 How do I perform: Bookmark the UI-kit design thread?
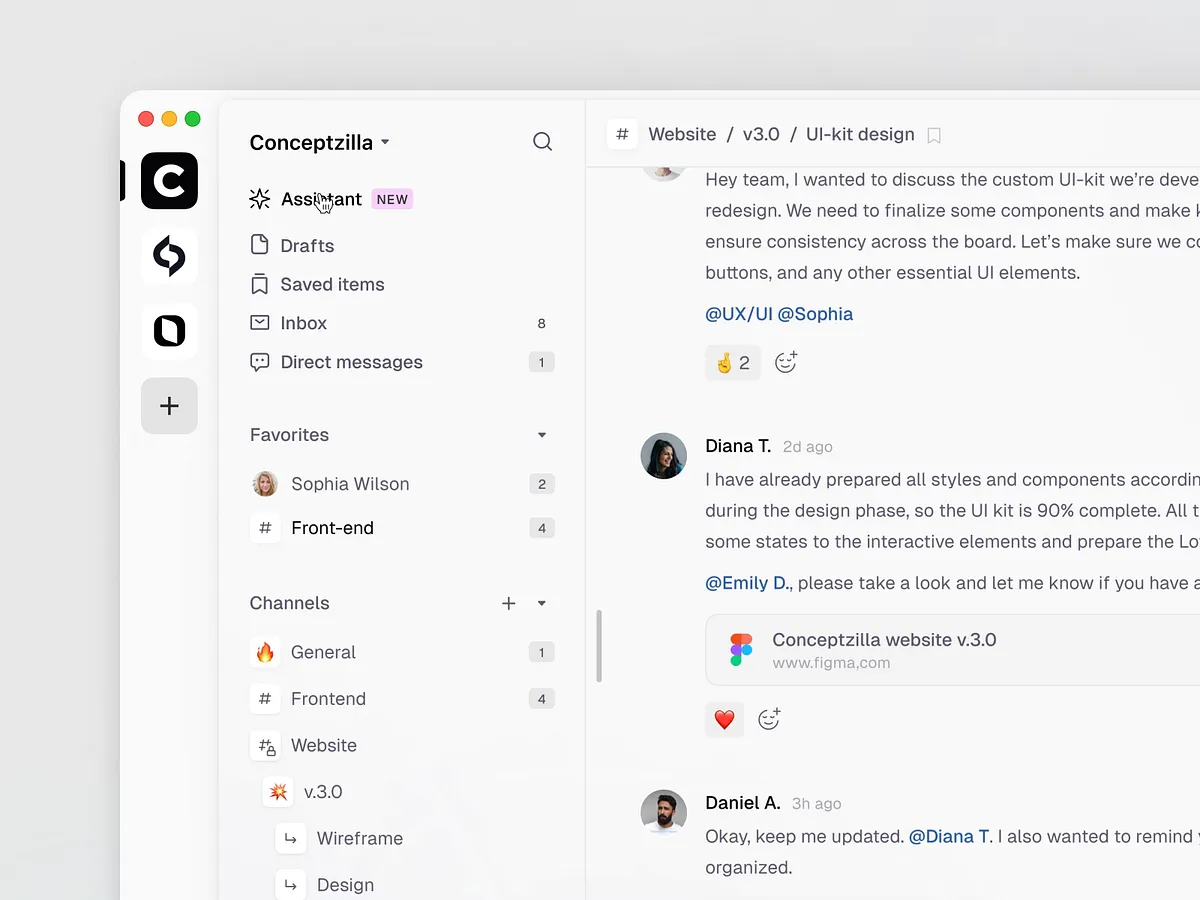[x=933, y=134]
